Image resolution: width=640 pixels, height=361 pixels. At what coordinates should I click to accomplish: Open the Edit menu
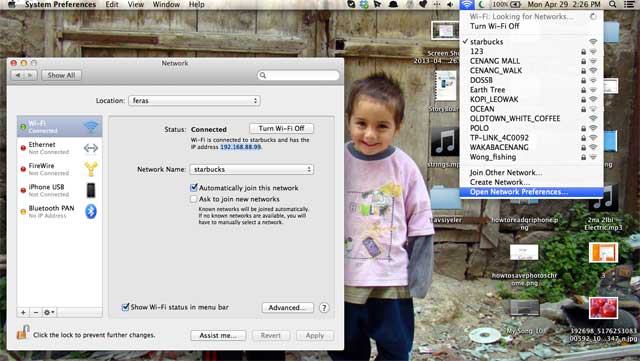[x=112, y=4]
